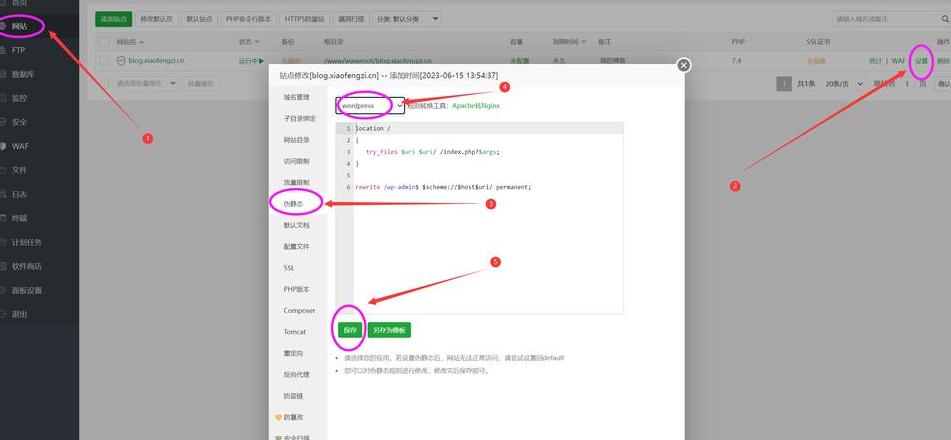Open 面板设置 sidebar entry

[27, 290]
